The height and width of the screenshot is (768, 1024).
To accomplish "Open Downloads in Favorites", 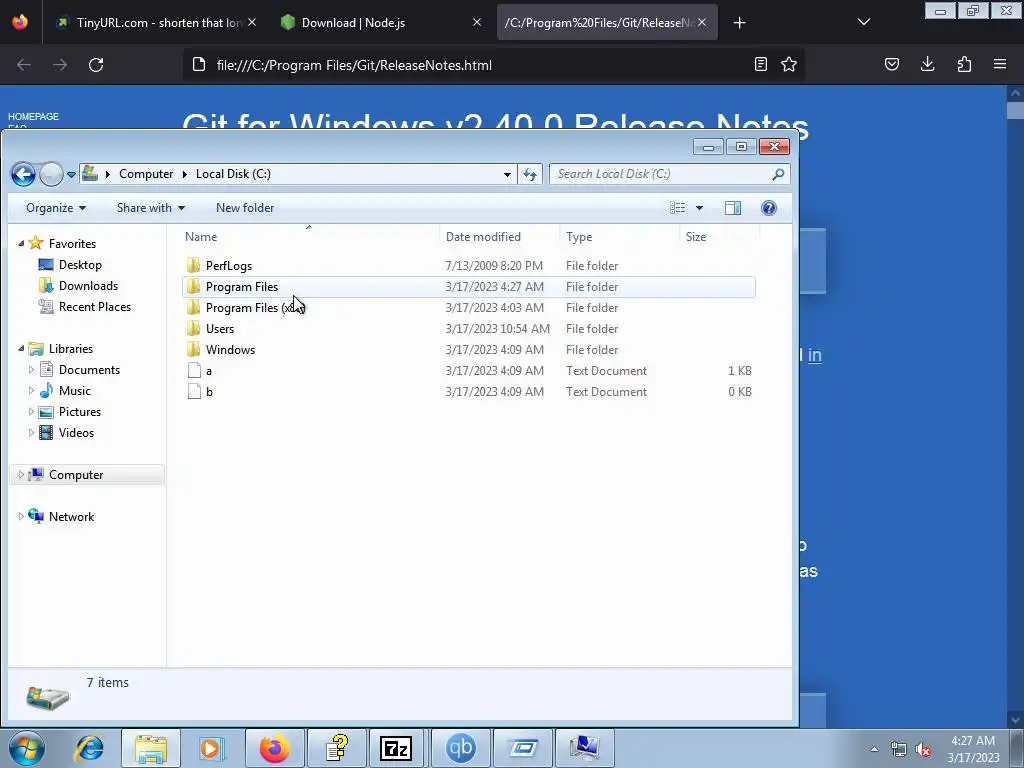I will click(88, 285).
